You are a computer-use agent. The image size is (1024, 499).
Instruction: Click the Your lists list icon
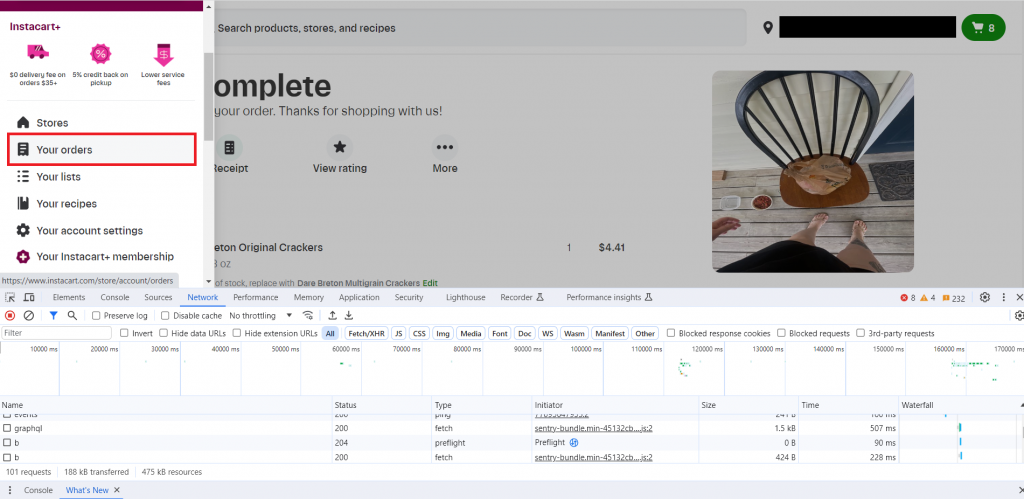click(x=23, y=176)
